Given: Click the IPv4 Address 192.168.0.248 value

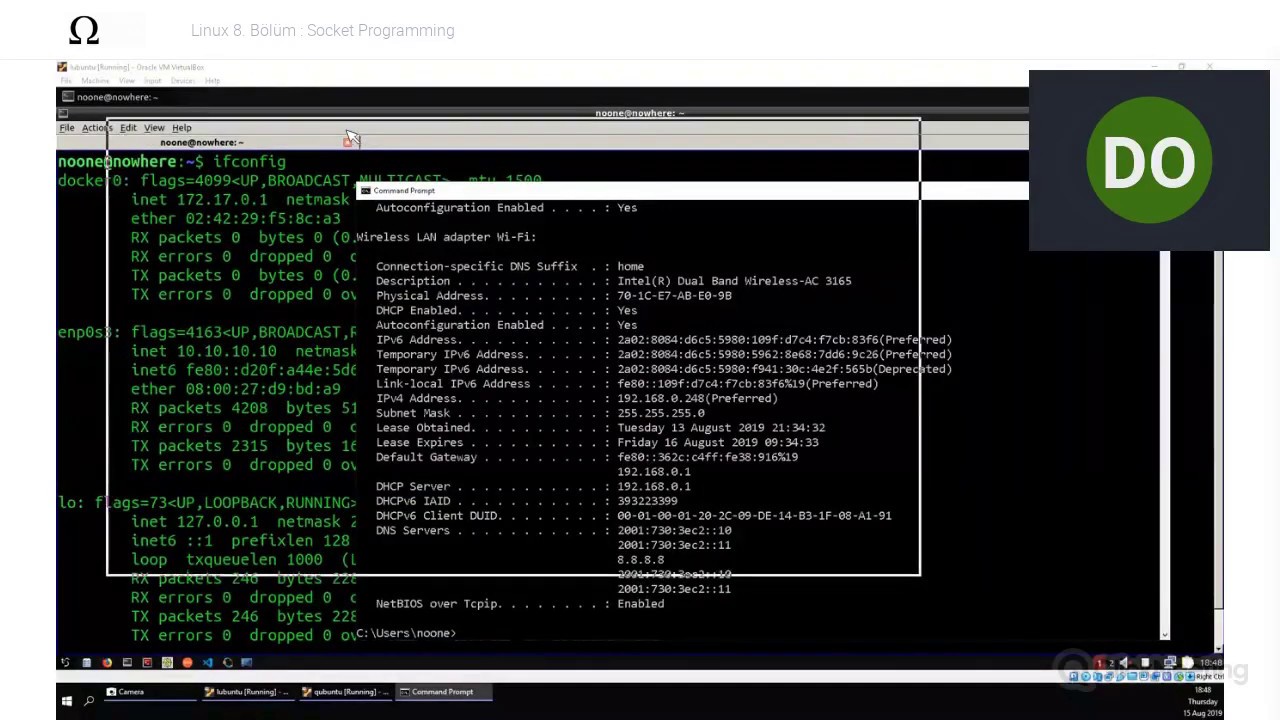Looking at the screenshot, I should [x=697, y=398].
